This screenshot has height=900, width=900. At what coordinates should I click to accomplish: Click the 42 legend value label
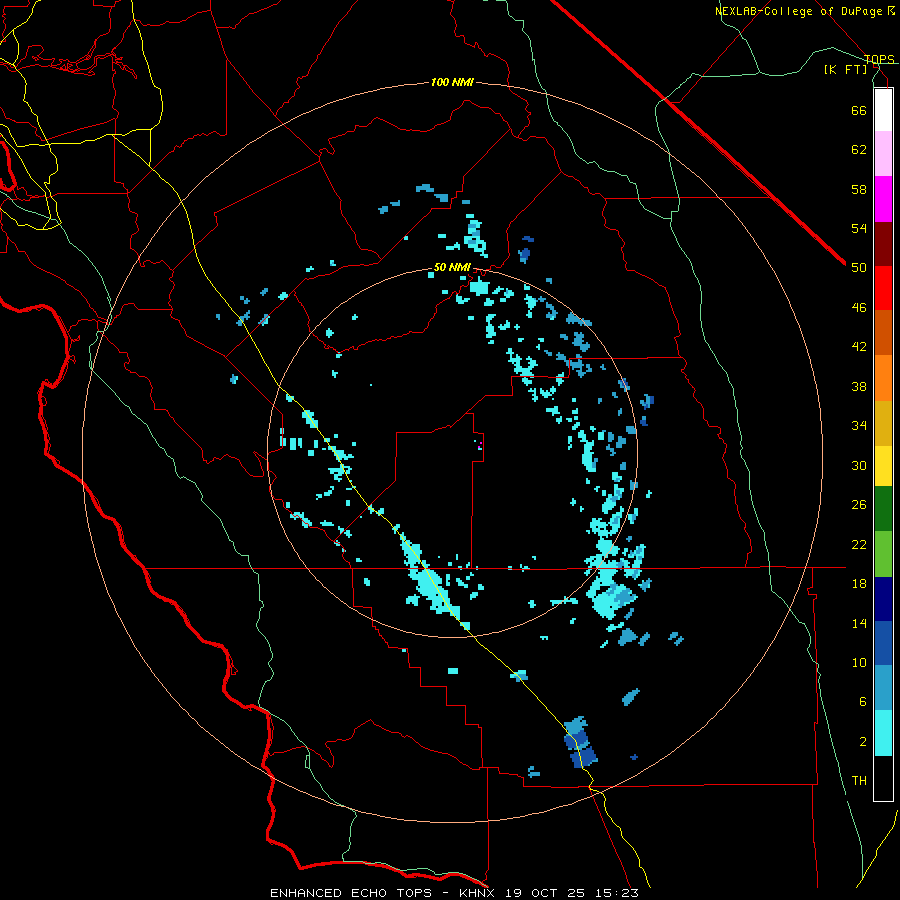coord(859,347)
